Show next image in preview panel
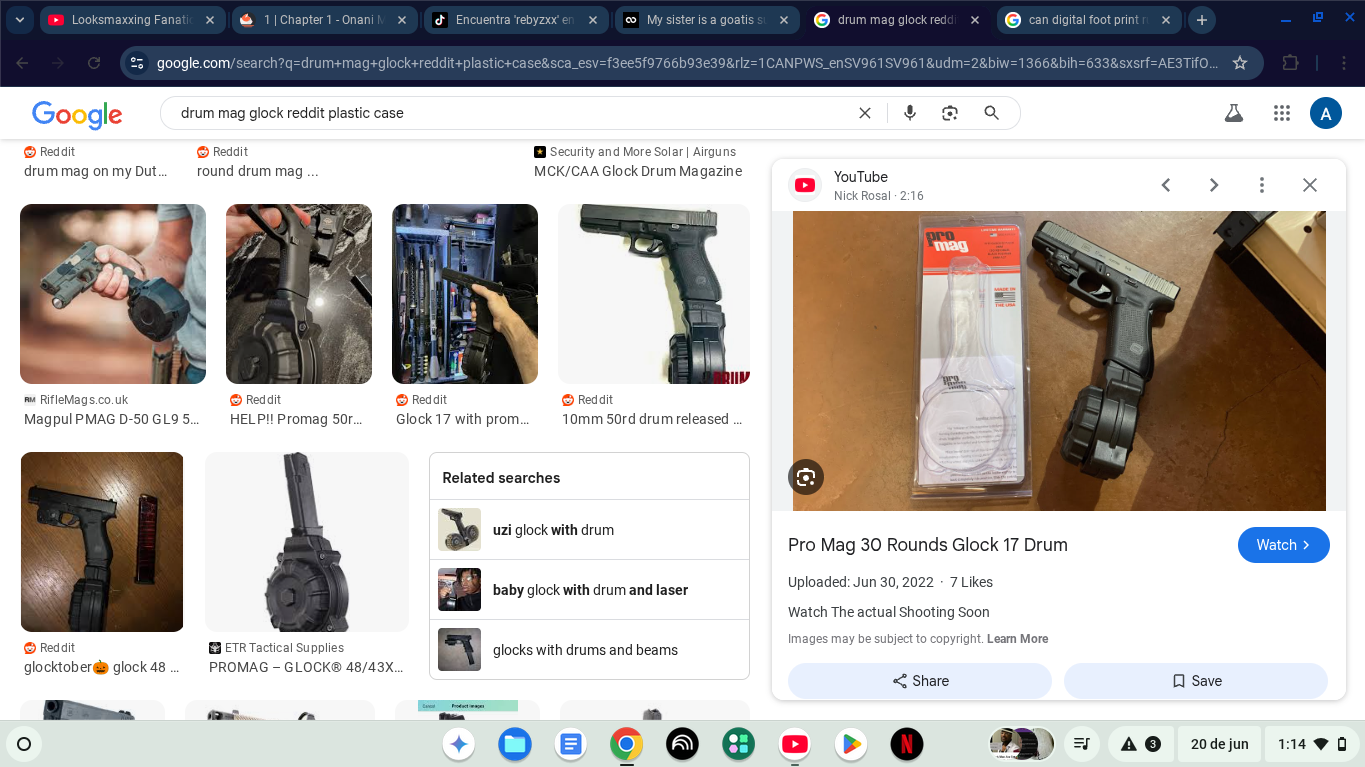This screenshot has width=1365, height=767. (1214, 185)
